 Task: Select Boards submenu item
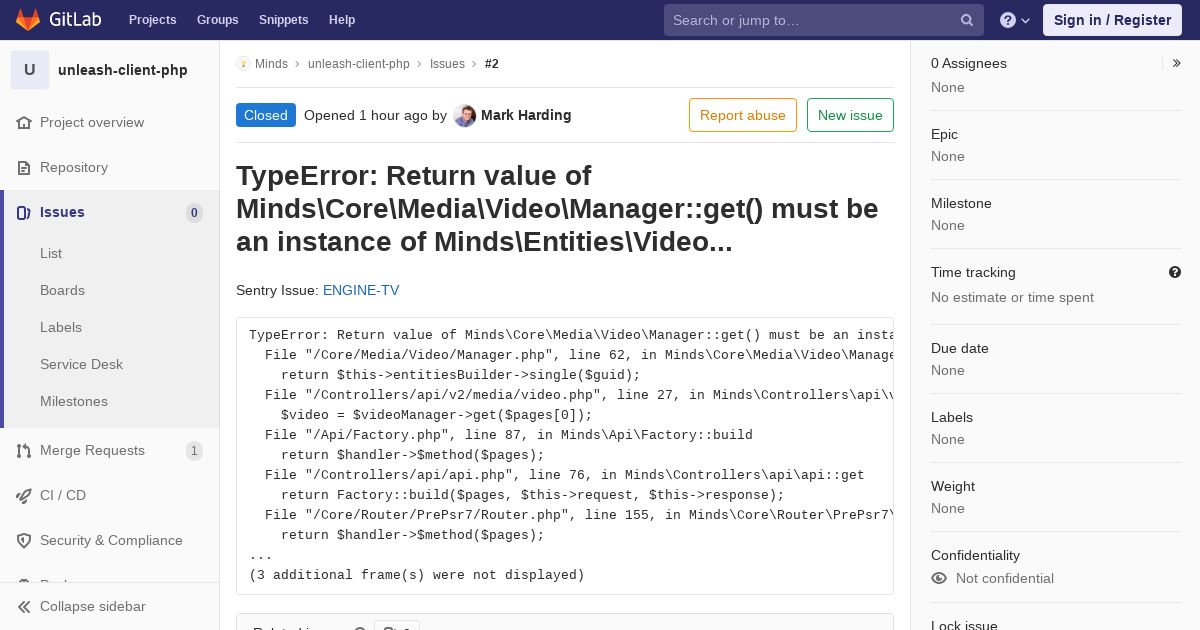(x=62, y=290)
